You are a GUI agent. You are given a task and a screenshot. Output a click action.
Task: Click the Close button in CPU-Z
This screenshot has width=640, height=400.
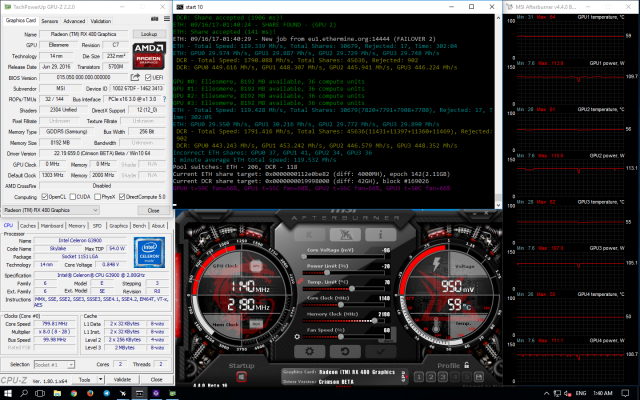coord(156,380)
